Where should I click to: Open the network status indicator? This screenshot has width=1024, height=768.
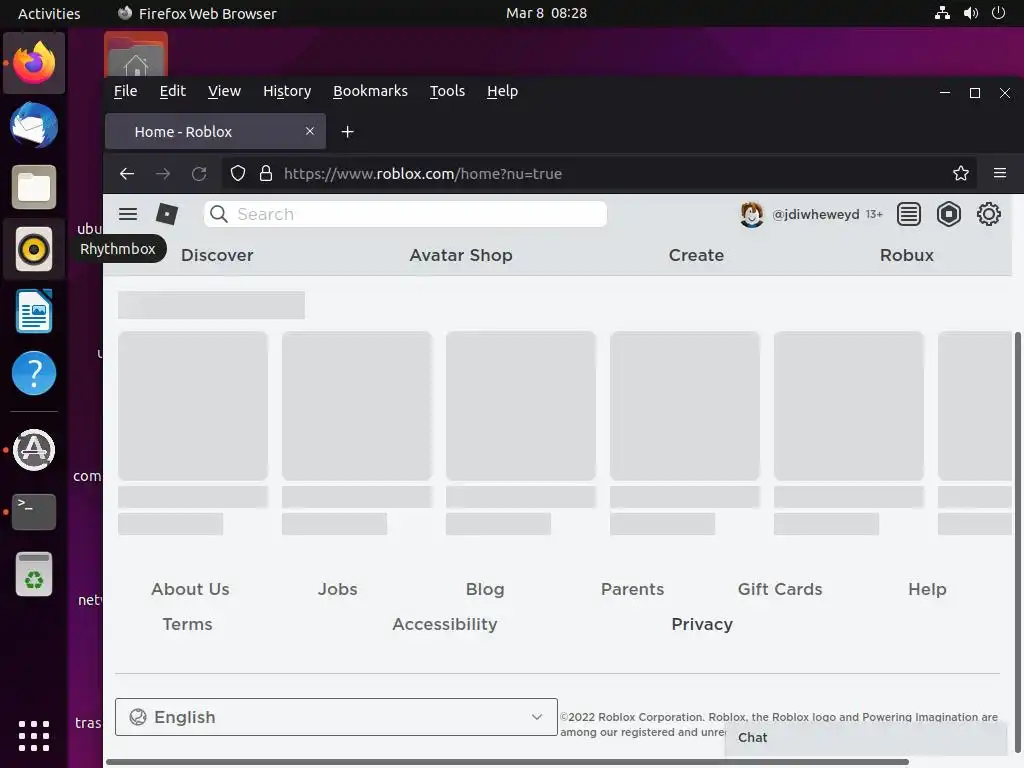point(942,13)
